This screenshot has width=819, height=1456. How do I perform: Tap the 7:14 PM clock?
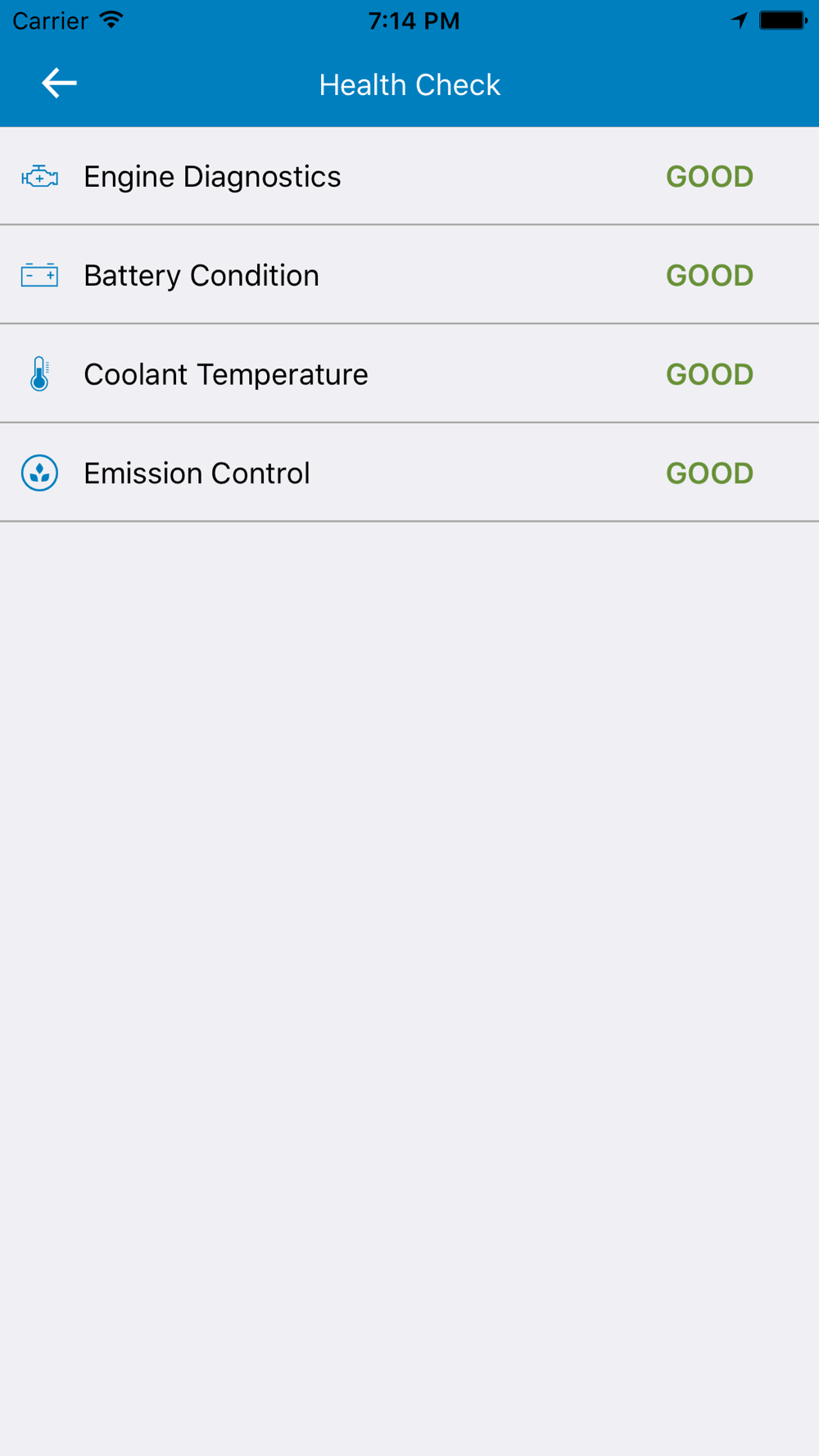pos(414,20)
